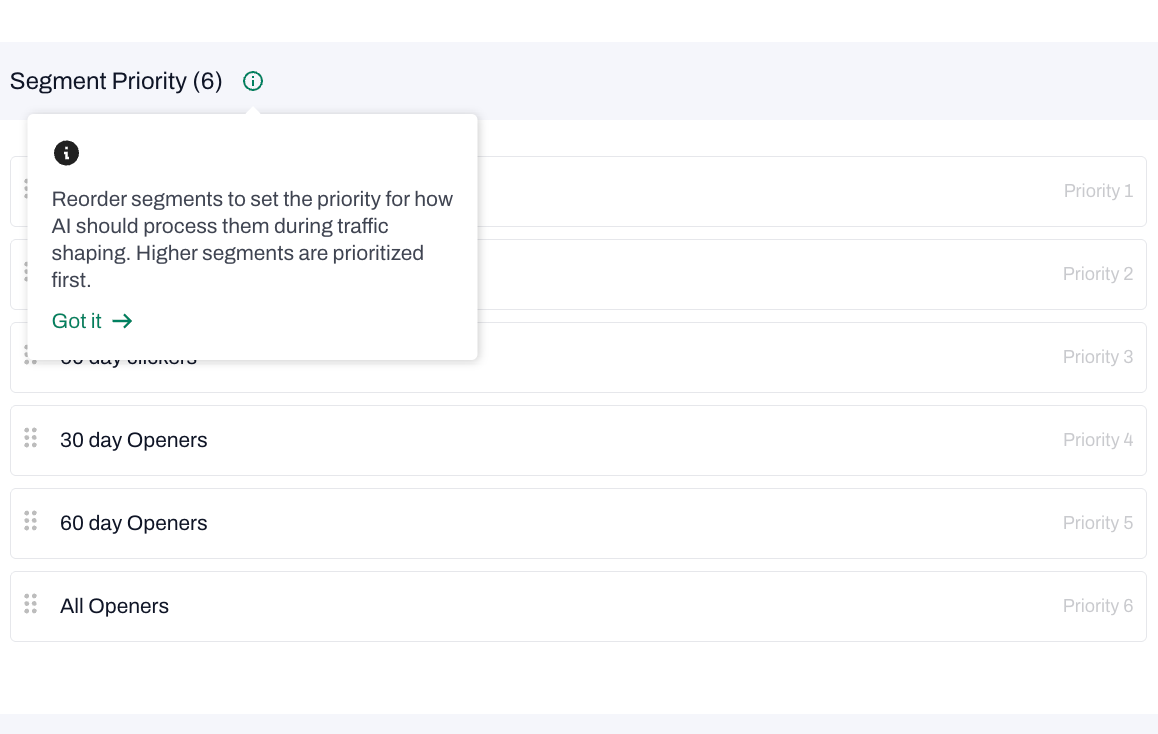Viewport: 1158px width, 734px height.
Task: Dismiss the tooltip with Got it
Action: pyautogui.click(x=77, y=321)
